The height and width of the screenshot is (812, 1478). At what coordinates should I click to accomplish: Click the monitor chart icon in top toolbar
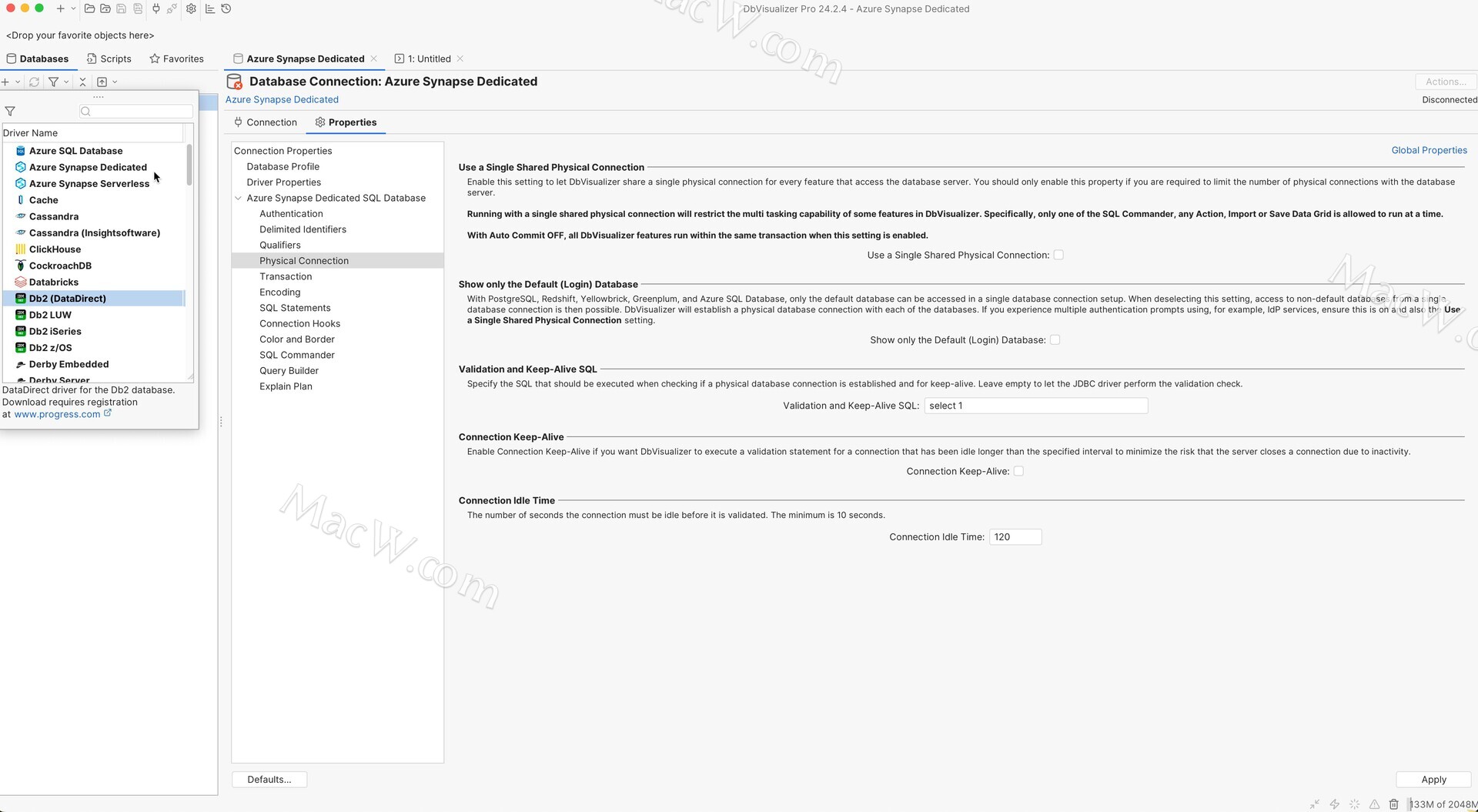tap(210, 8)
